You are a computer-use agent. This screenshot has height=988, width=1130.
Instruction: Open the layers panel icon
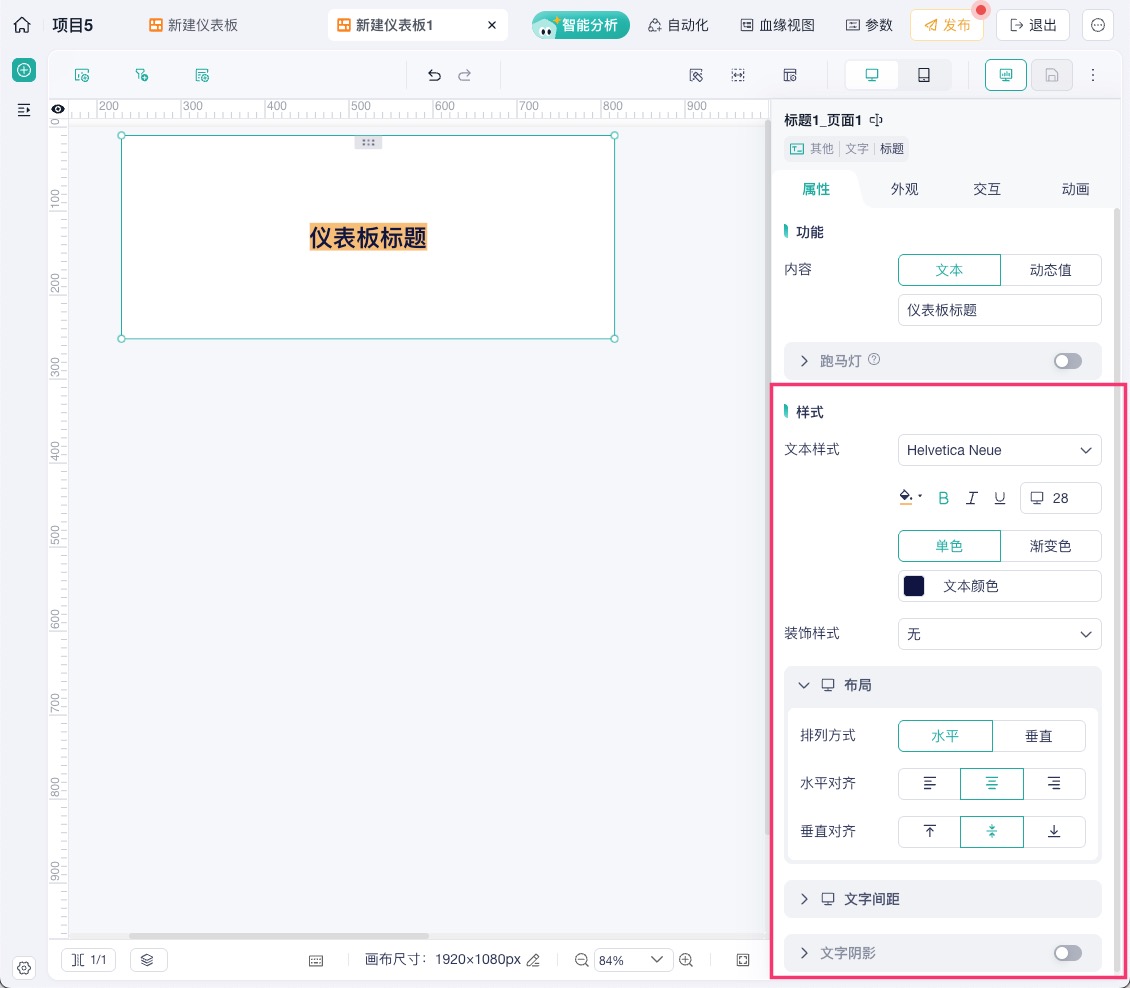click(148, 960)
